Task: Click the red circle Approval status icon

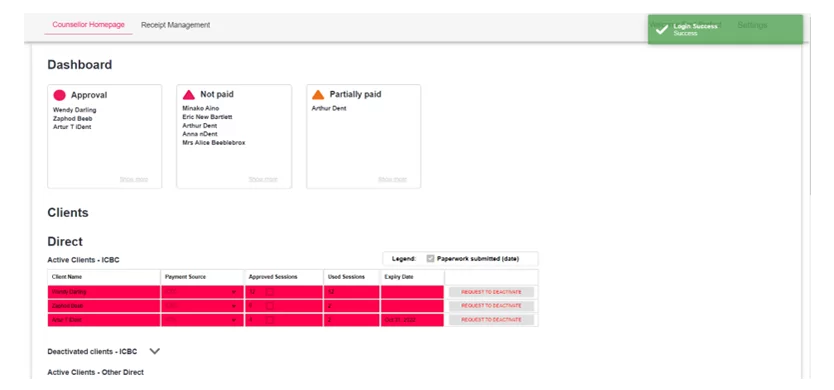Action: [x=60, y=95]
